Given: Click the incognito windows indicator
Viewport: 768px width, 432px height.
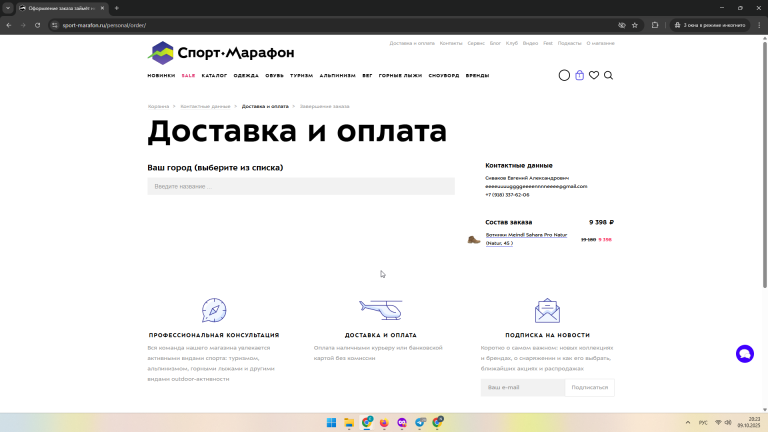Looking at the screenshot, I should tap(710, 25).
